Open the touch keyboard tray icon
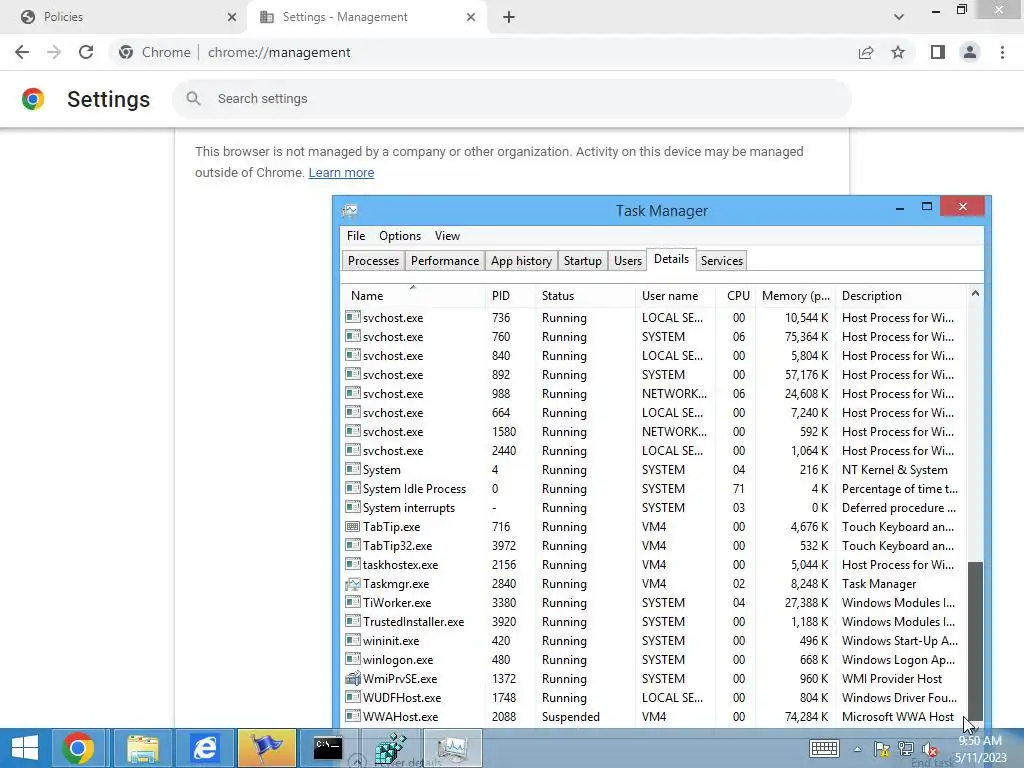 pyautogui.click(x=824, y=748)
